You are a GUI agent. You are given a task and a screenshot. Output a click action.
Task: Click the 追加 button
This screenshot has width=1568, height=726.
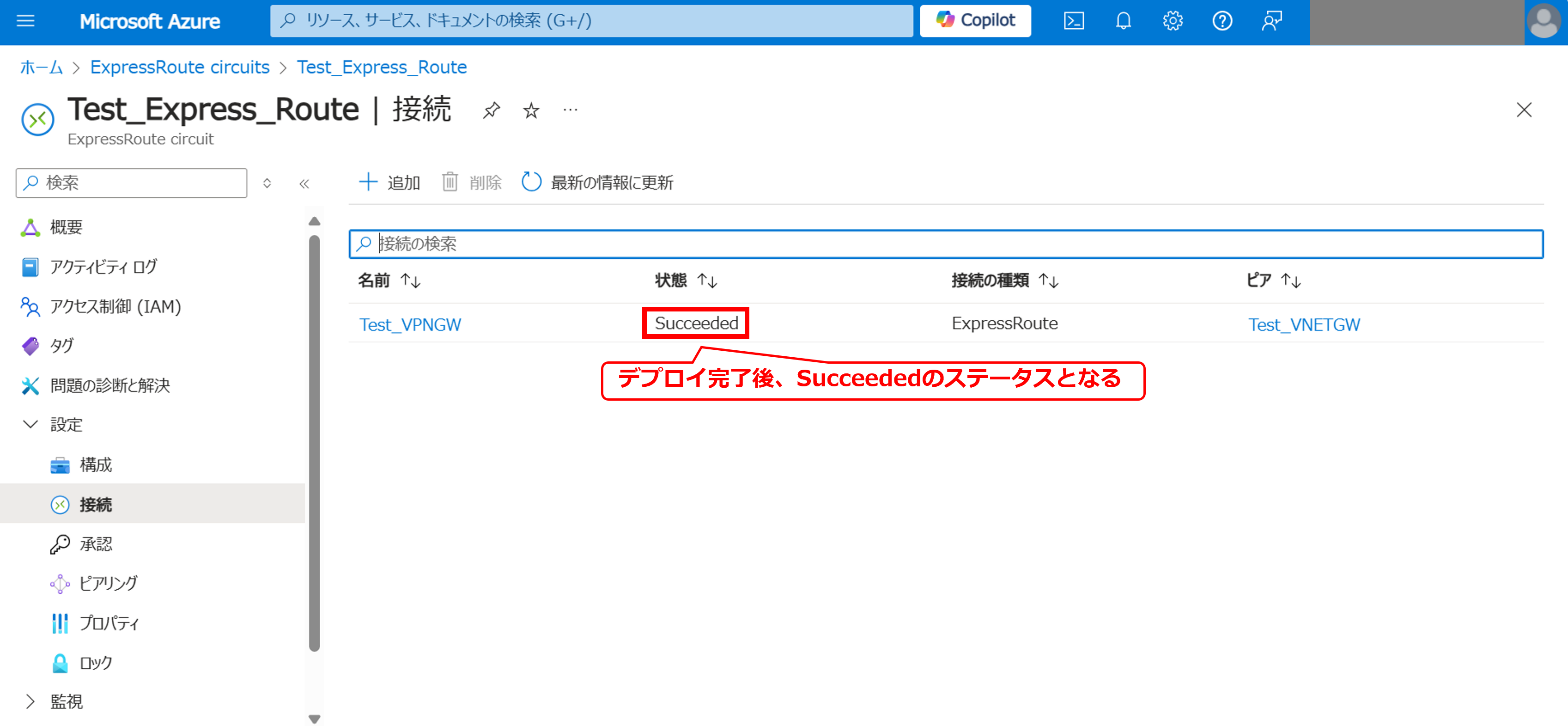pos(389,182)
